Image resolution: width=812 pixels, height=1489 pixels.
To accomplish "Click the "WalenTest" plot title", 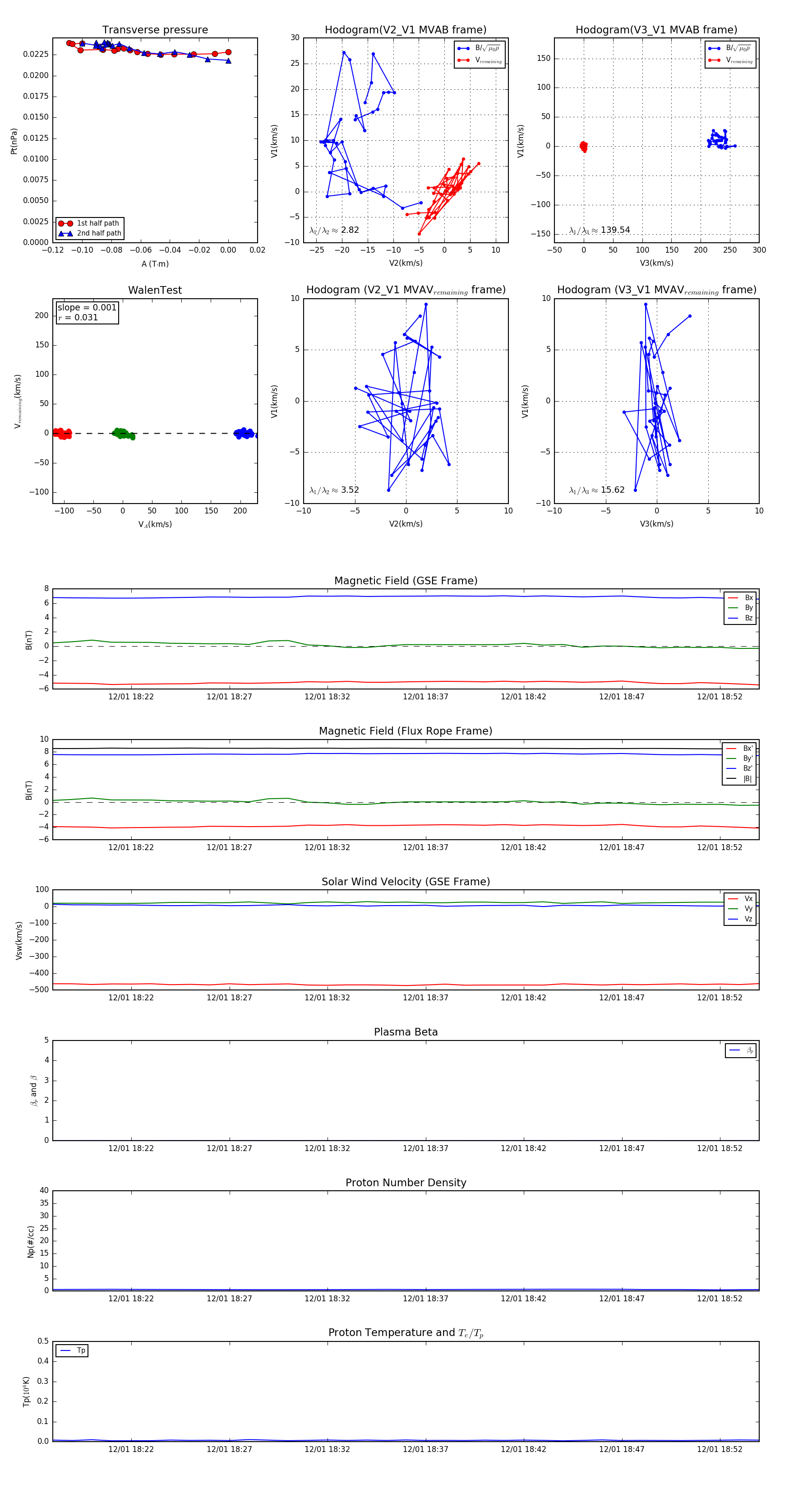I will click(x=155, y=290).
